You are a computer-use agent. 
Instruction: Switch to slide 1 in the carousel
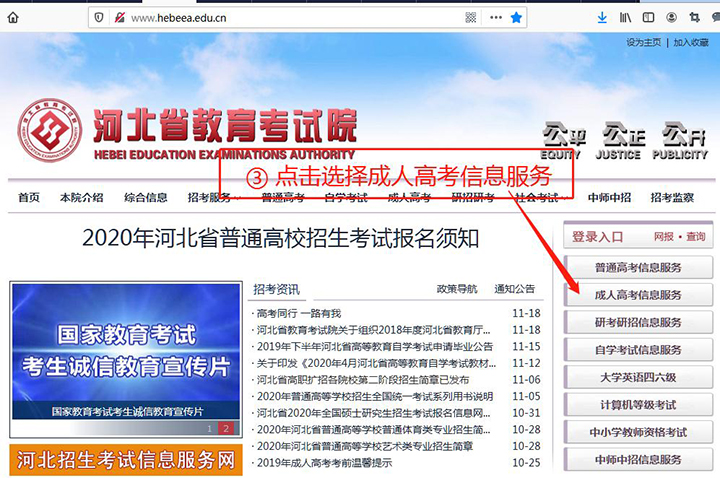click(x=209, y=428)
